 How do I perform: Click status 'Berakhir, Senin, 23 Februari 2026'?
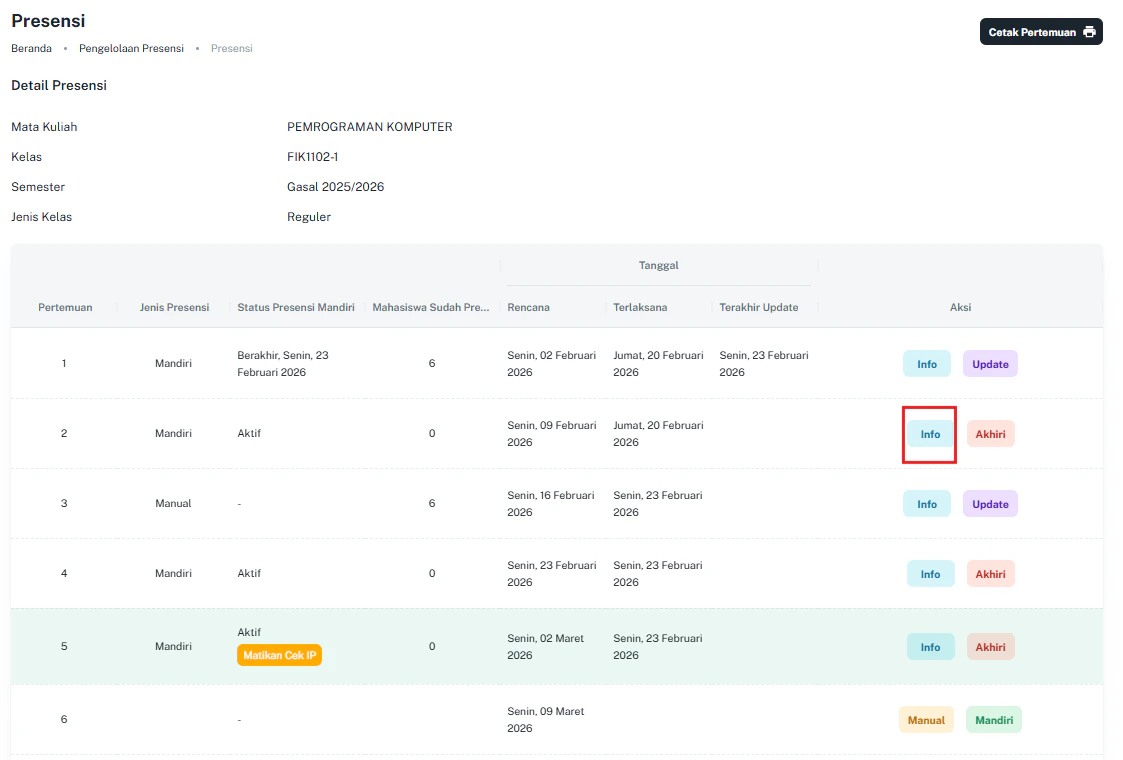[283, 364]
